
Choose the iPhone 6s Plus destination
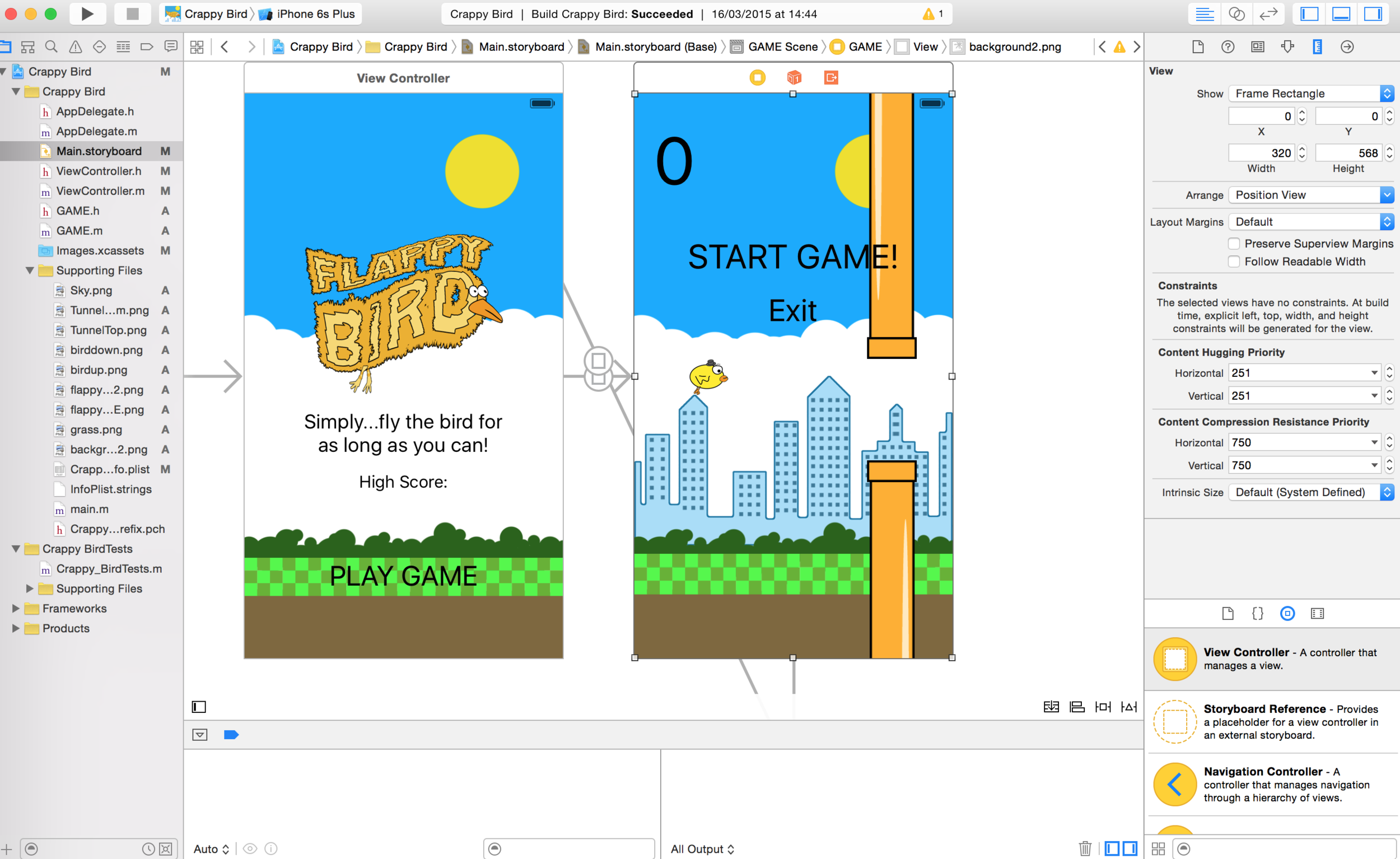click(x=307, y=13)
